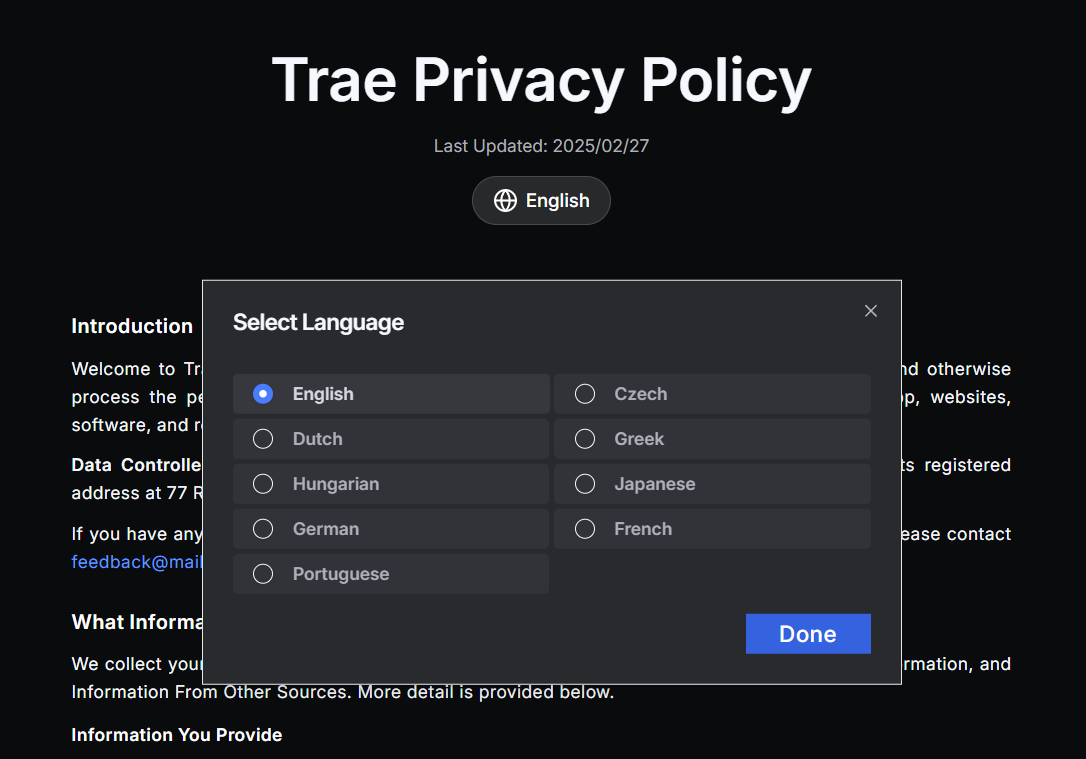
Task: Open the English language selector pill
Action: tap(541, 201)
